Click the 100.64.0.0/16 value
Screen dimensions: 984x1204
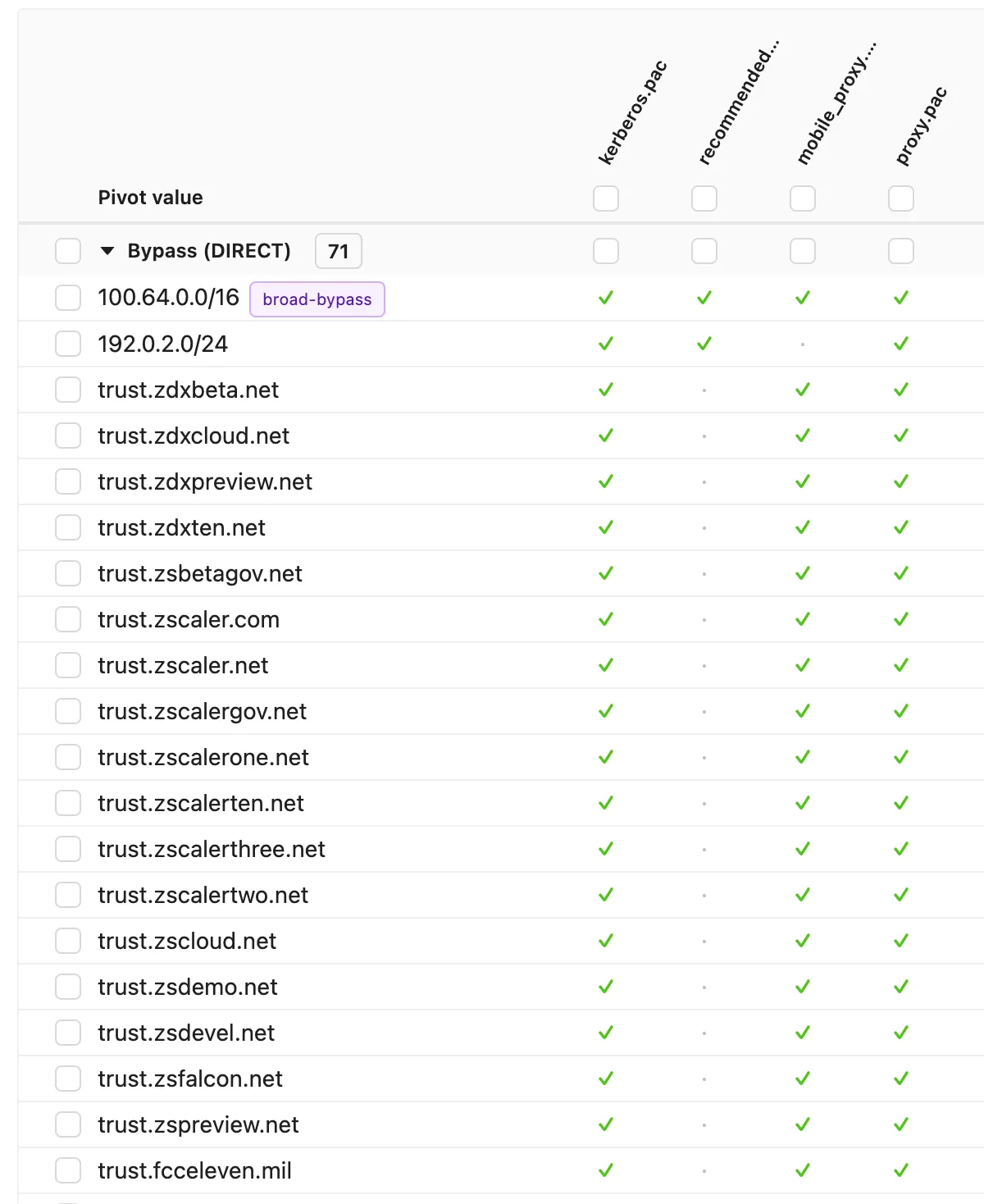[x=168, y=298]
